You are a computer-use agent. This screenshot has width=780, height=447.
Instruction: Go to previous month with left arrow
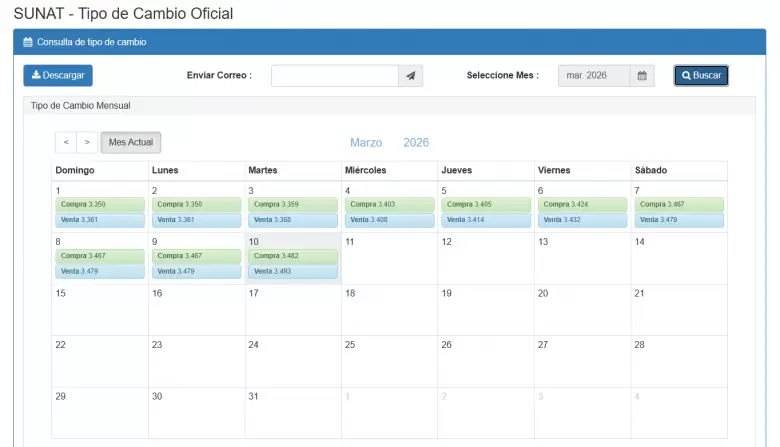tap(66, 143)
